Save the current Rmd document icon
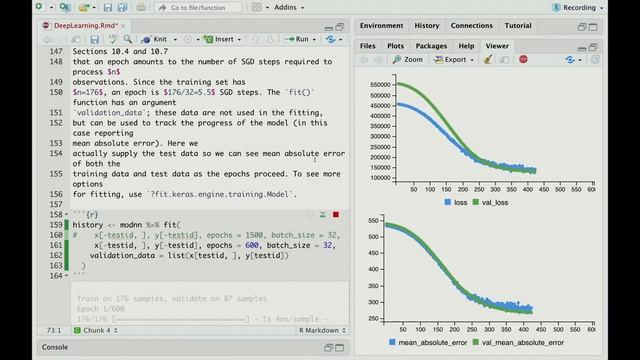640x360 pixels. (95, 39)
